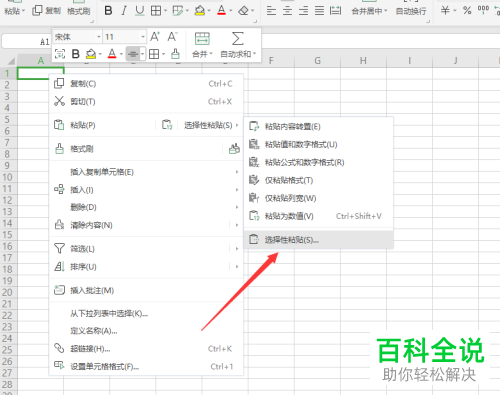Open mini toolbar borders dropdown arrow
Viewport: 500px width, 395px height.
(163, 54)
